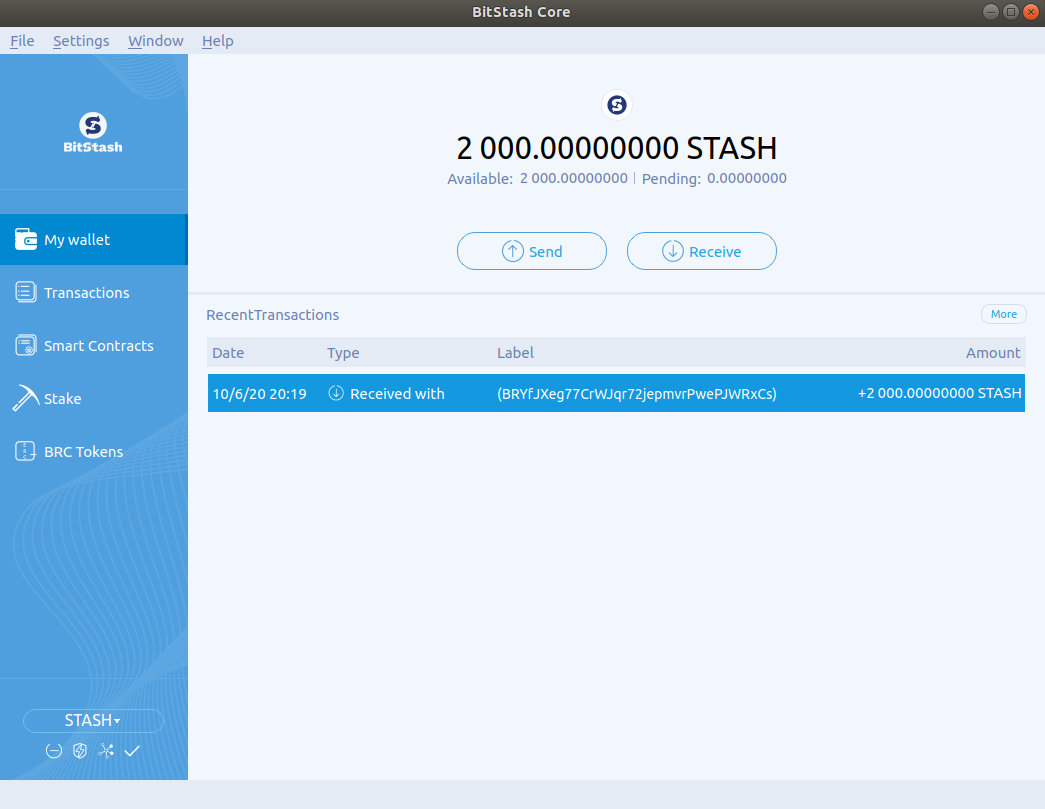Open the Help menu
The width and height of the screenshot is (1045, 809).
pos(217,41)
